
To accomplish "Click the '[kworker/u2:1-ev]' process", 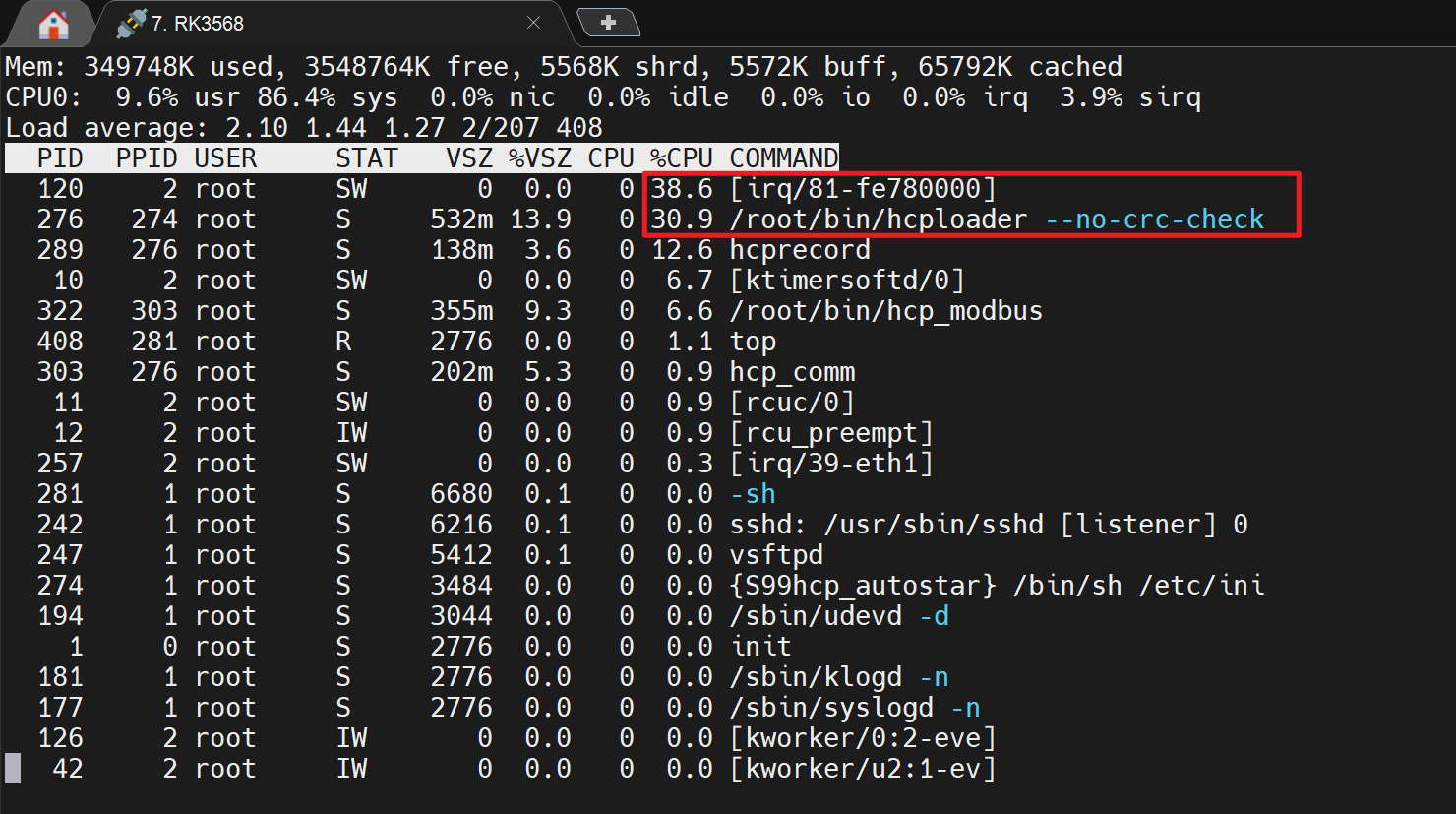I will [x=863, y=769].
